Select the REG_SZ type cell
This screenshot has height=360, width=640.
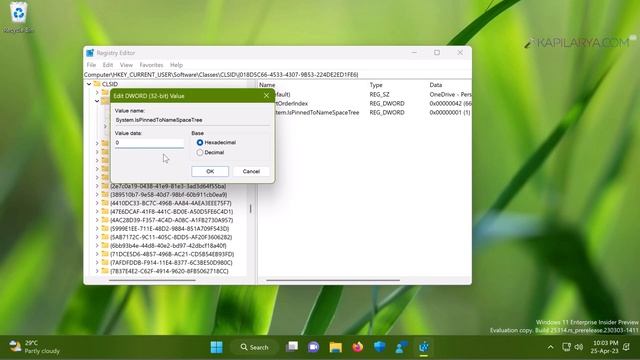(x=379, y=94)
